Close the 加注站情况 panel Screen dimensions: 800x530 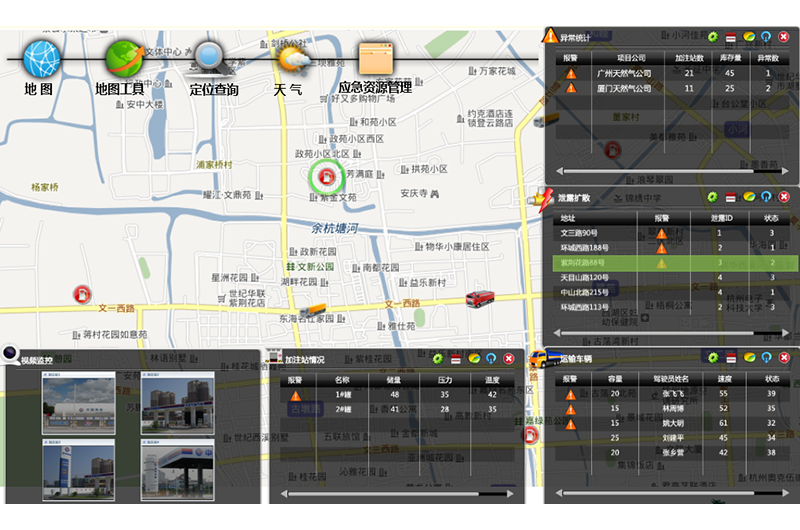click(508, 358)
